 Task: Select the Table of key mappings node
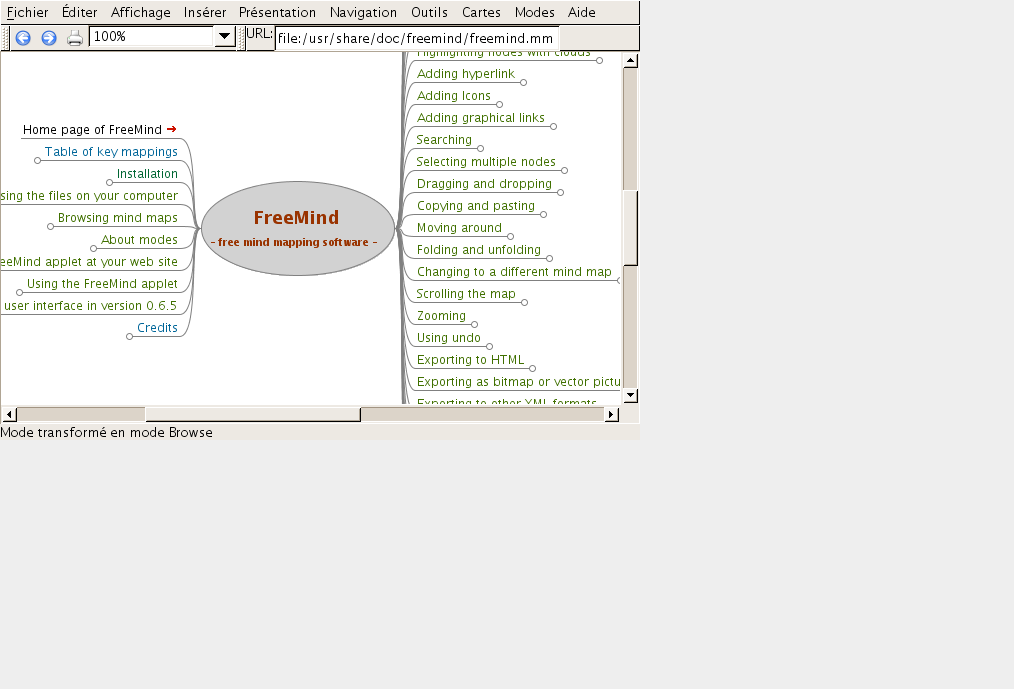(111, 151)
